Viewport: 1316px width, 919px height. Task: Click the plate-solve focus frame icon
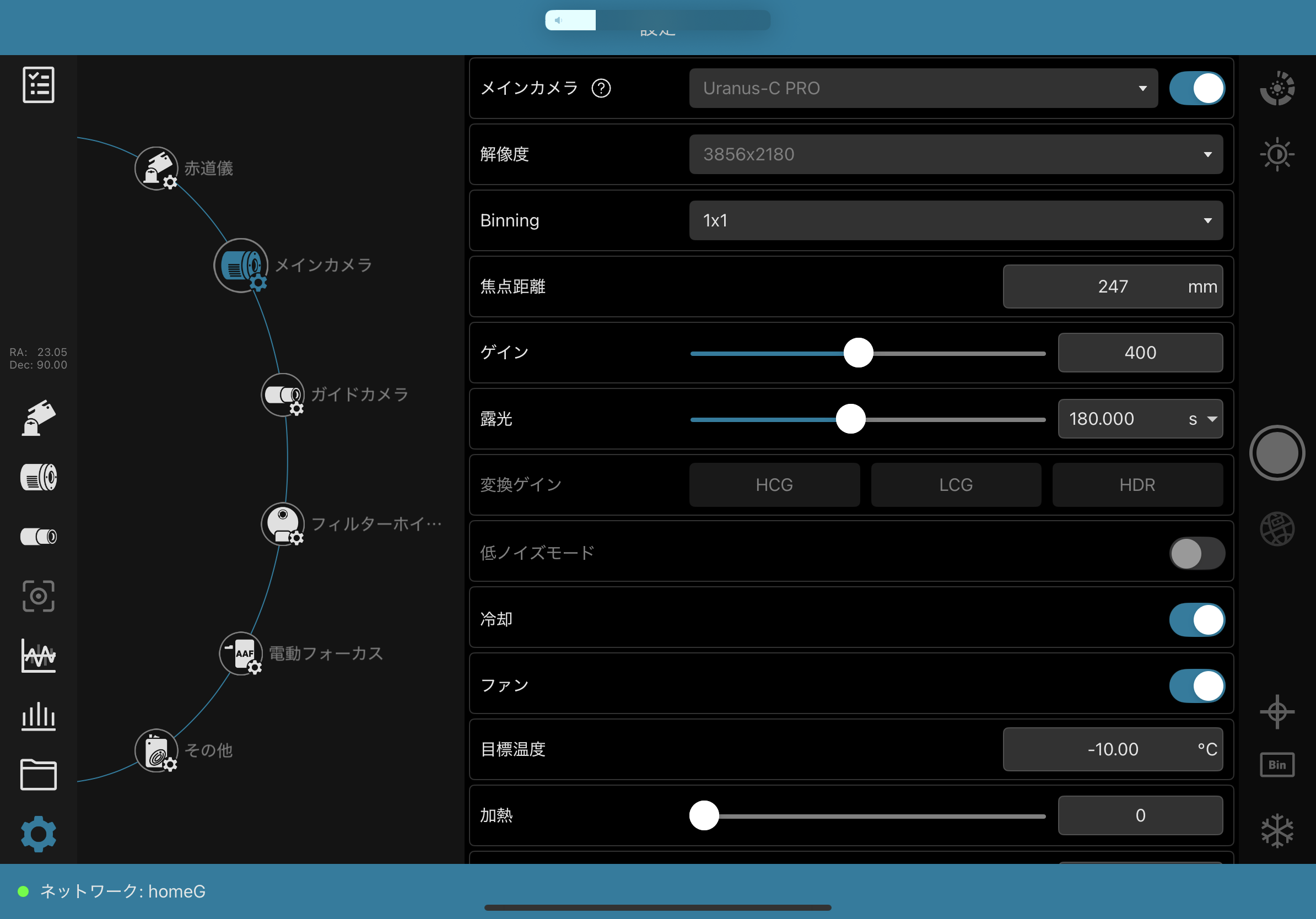coord(39,596)
